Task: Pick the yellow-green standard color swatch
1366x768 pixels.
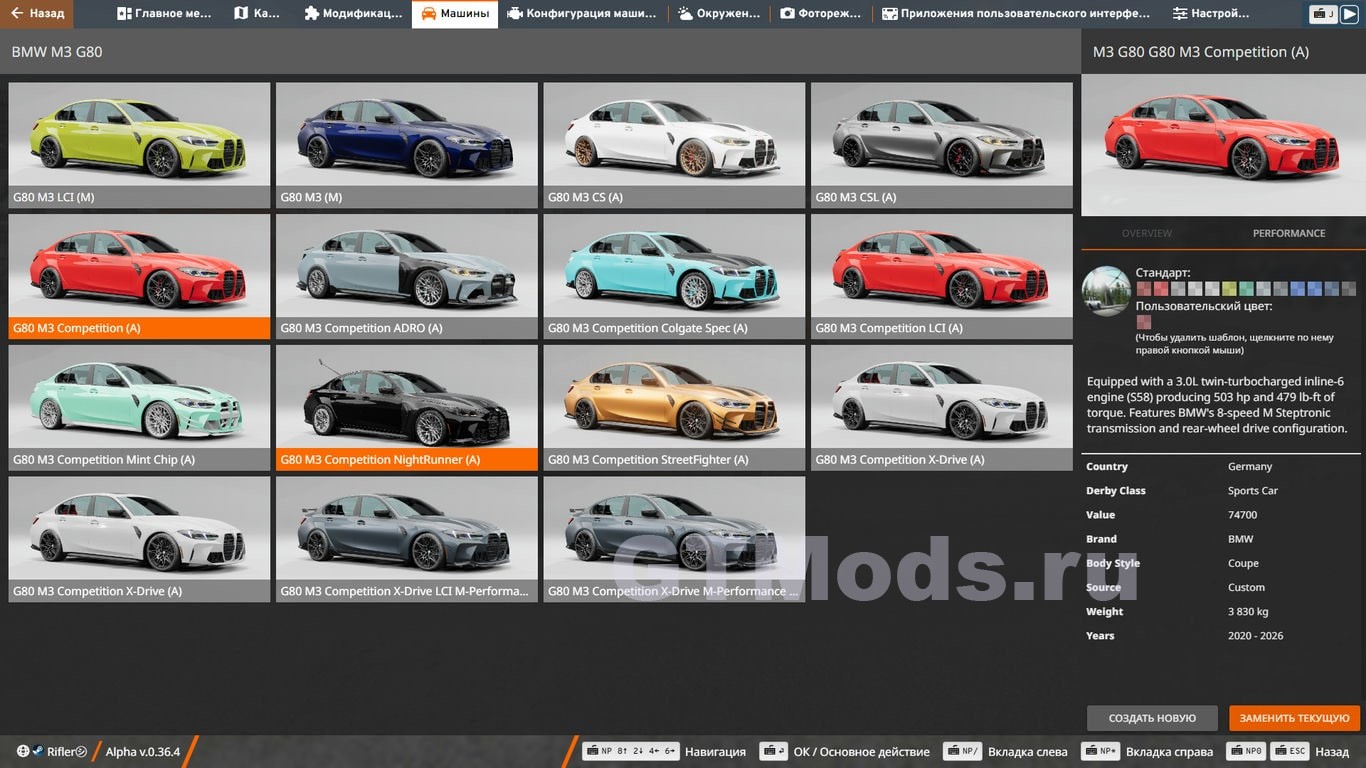Action: pyautogui.click(x=1229, y=289)
